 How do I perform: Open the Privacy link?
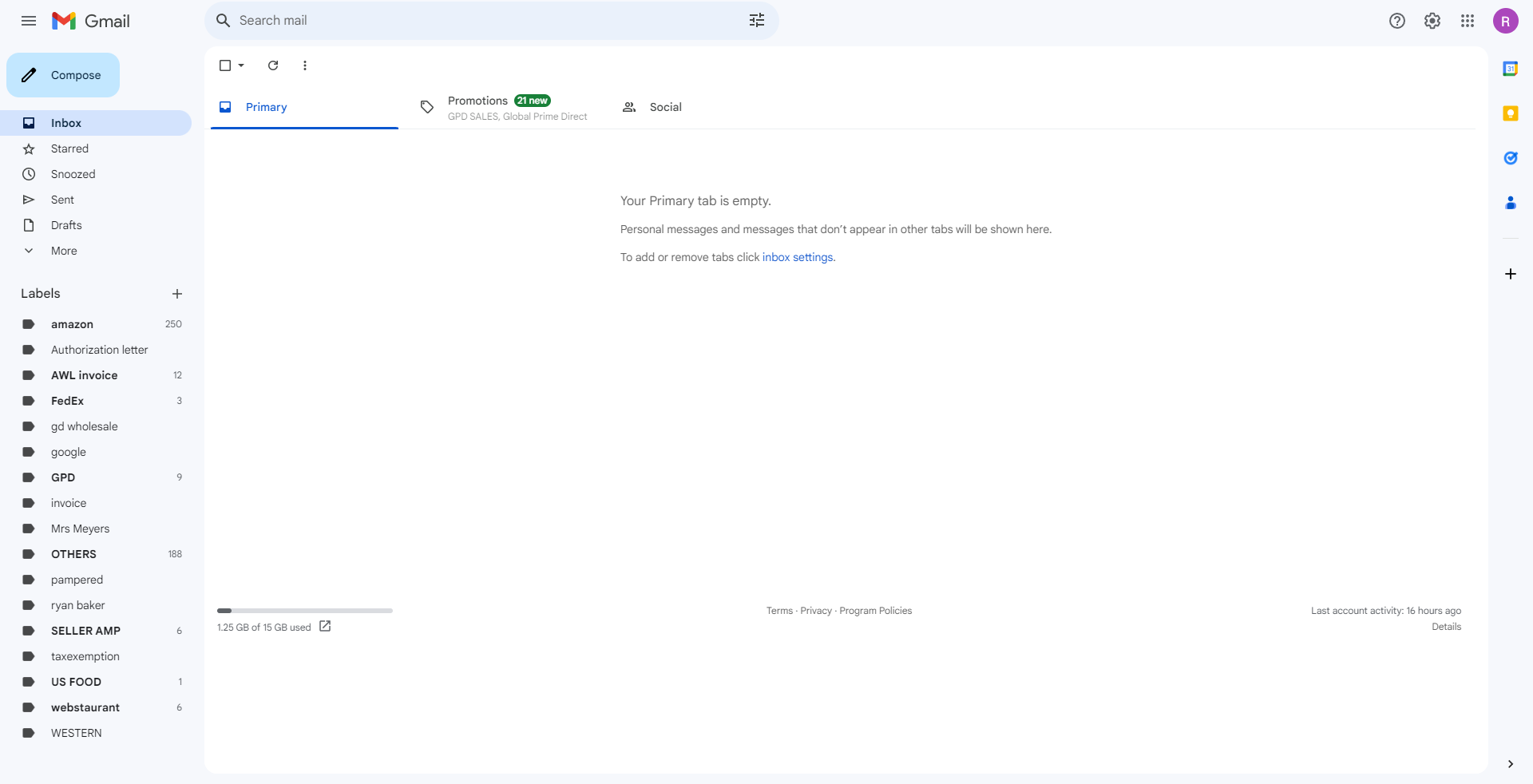click(816, 611)
